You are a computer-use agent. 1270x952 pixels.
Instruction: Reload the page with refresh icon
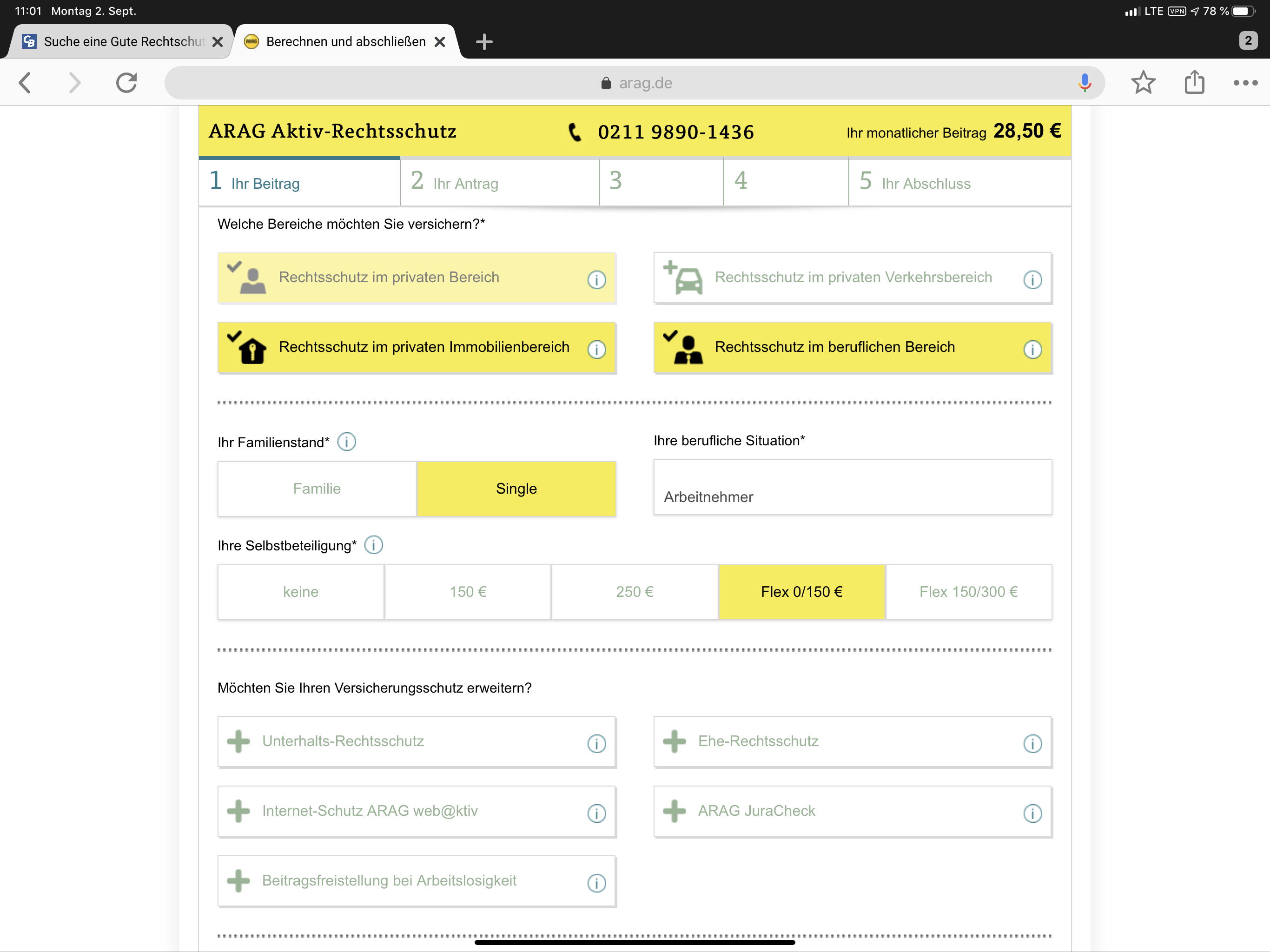click(x=126, y=83)
